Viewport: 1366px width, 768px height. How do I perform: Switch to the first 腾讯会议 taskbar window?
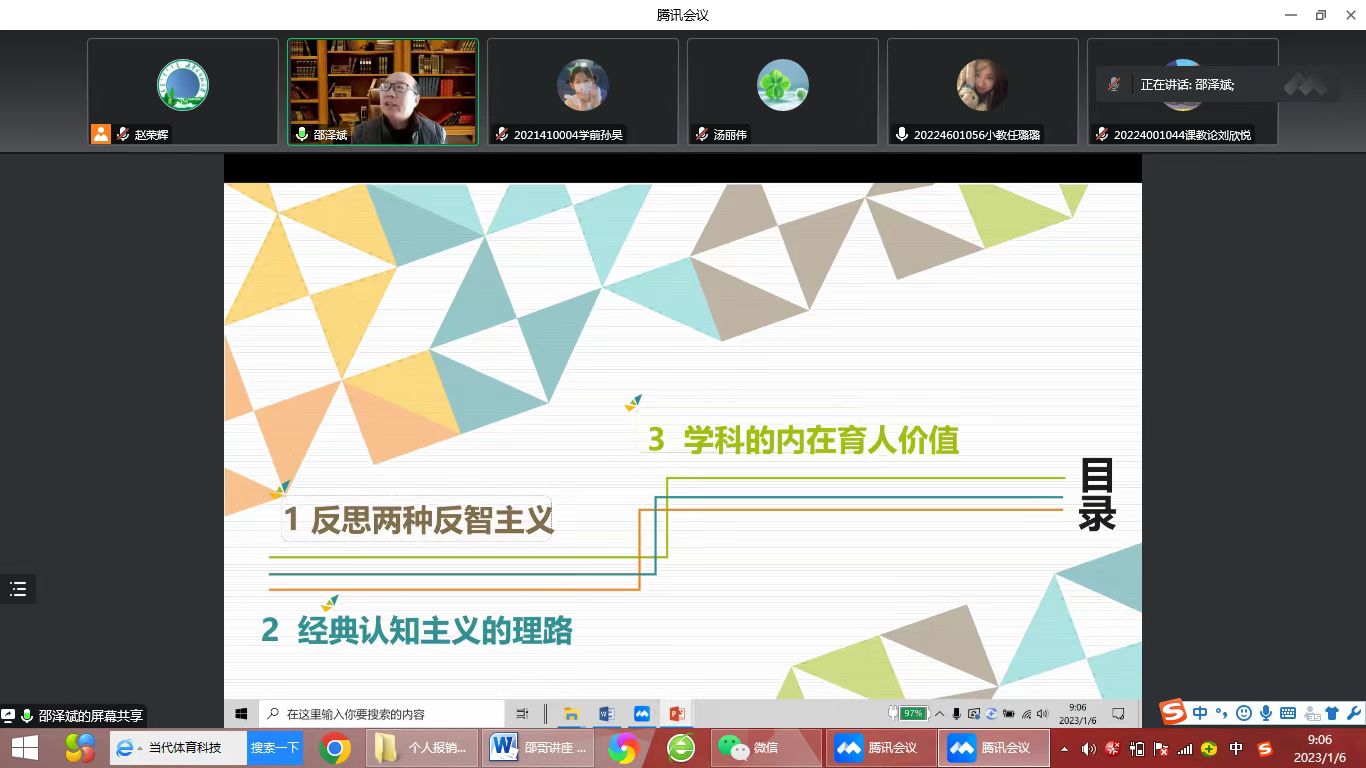point(880,748)
